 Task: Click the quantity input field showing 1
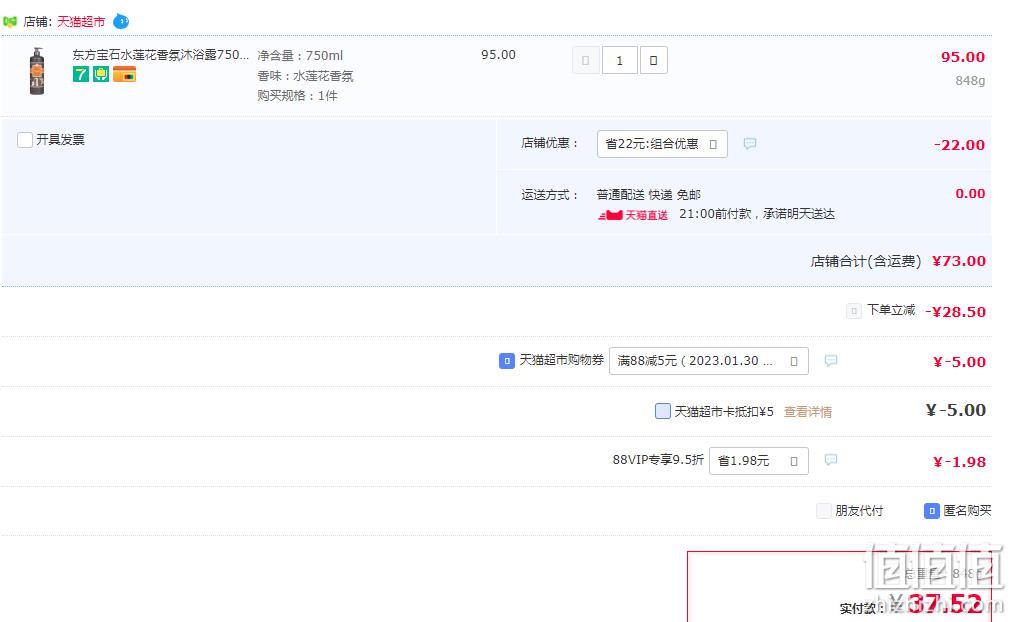620,60
